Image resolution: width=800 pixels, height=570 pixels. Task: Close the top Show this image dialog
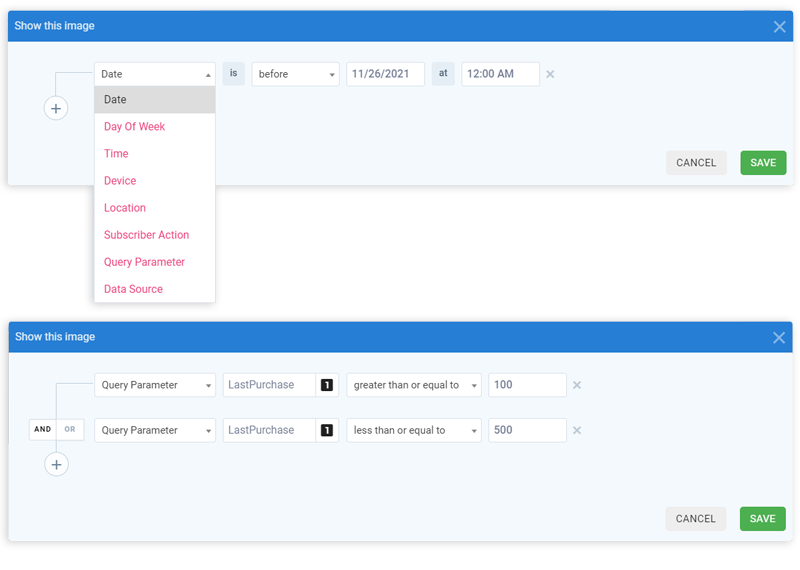pyautogui.click(x=779, y=26)
